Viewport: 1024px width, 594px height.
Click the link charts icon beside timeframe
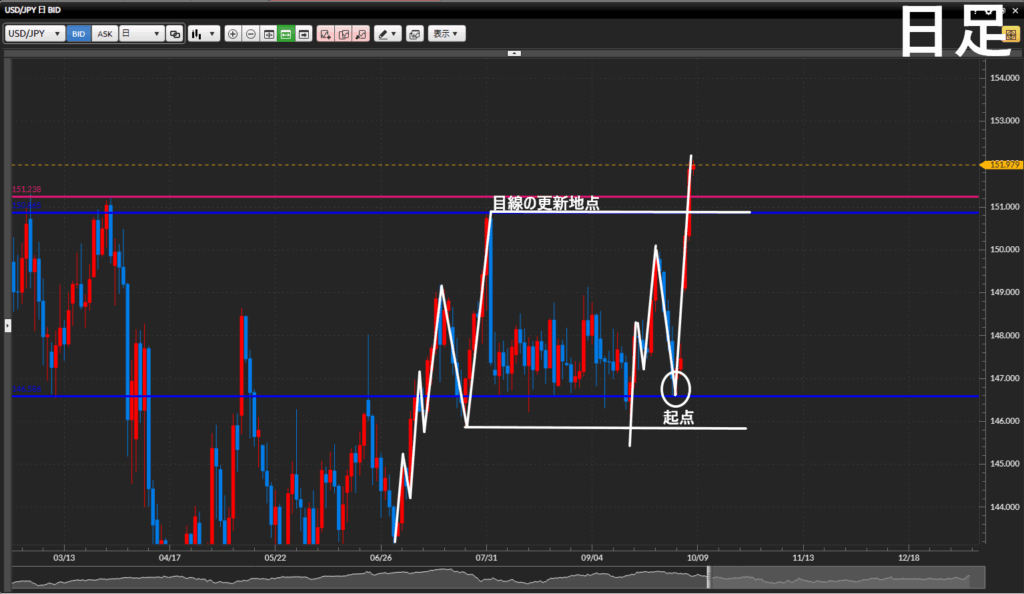tap(175, 34)
